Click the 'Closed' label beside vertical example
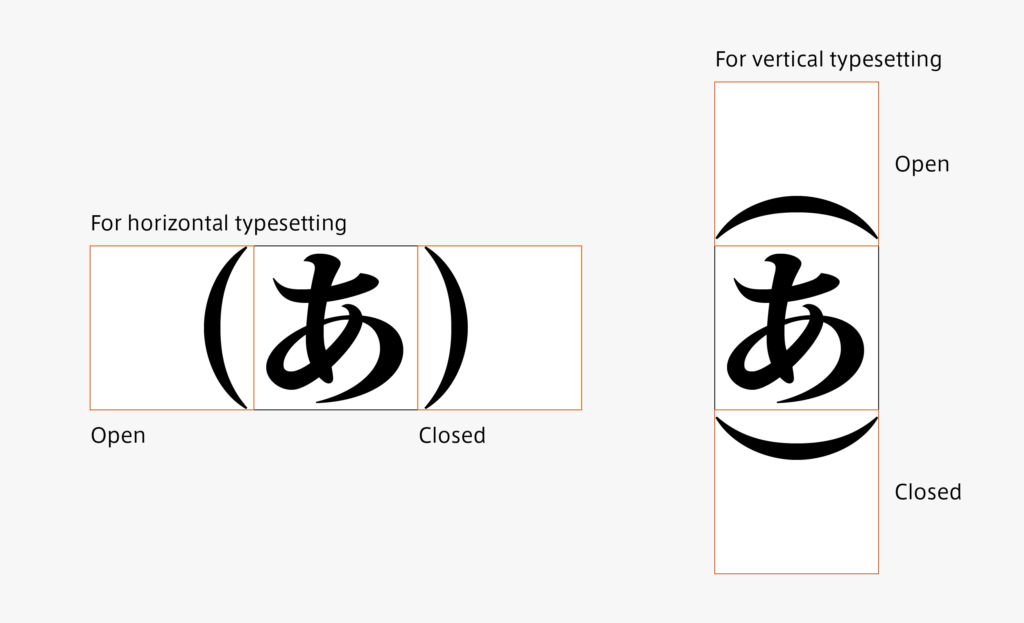 tap(928, 492)
